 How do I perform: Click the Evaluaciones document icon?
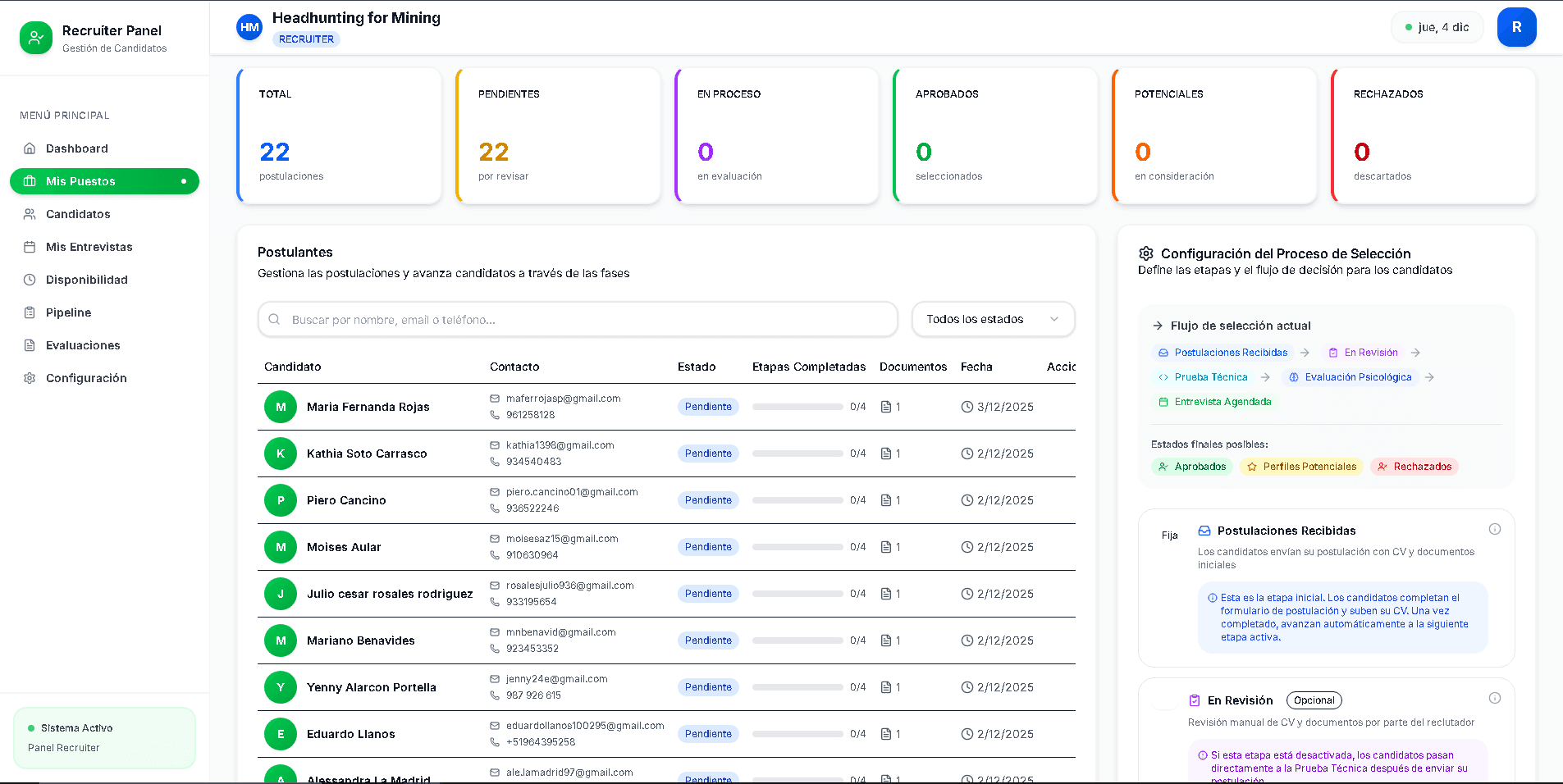30,345
